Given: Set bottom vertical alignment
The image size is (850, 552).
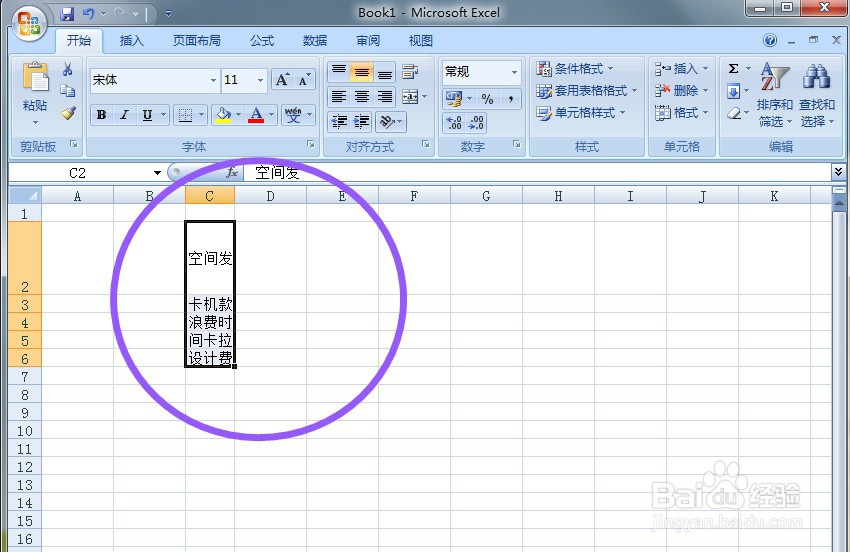Looking at the screenshot, I should tap(385, 72).
